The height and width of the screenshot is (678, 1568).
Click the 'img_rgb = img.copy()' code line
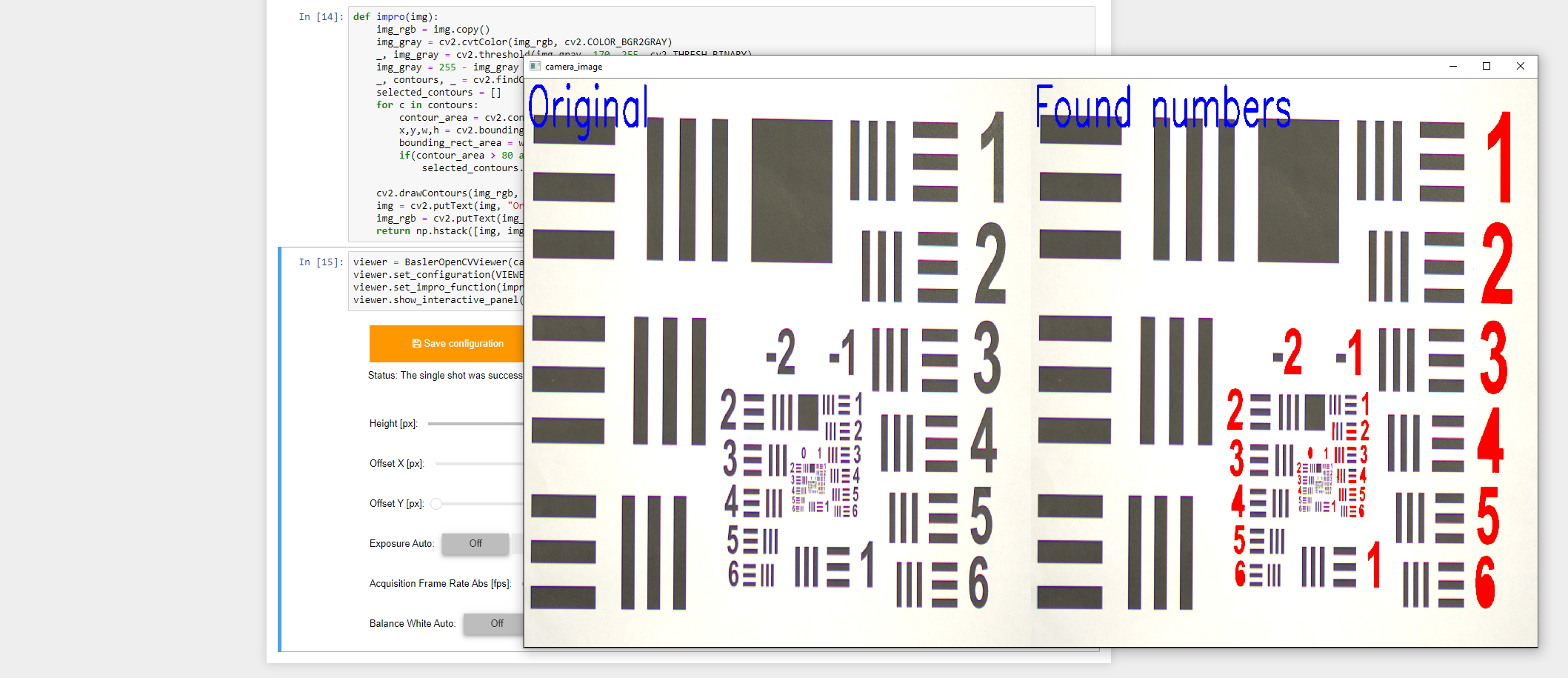(433, 30)
